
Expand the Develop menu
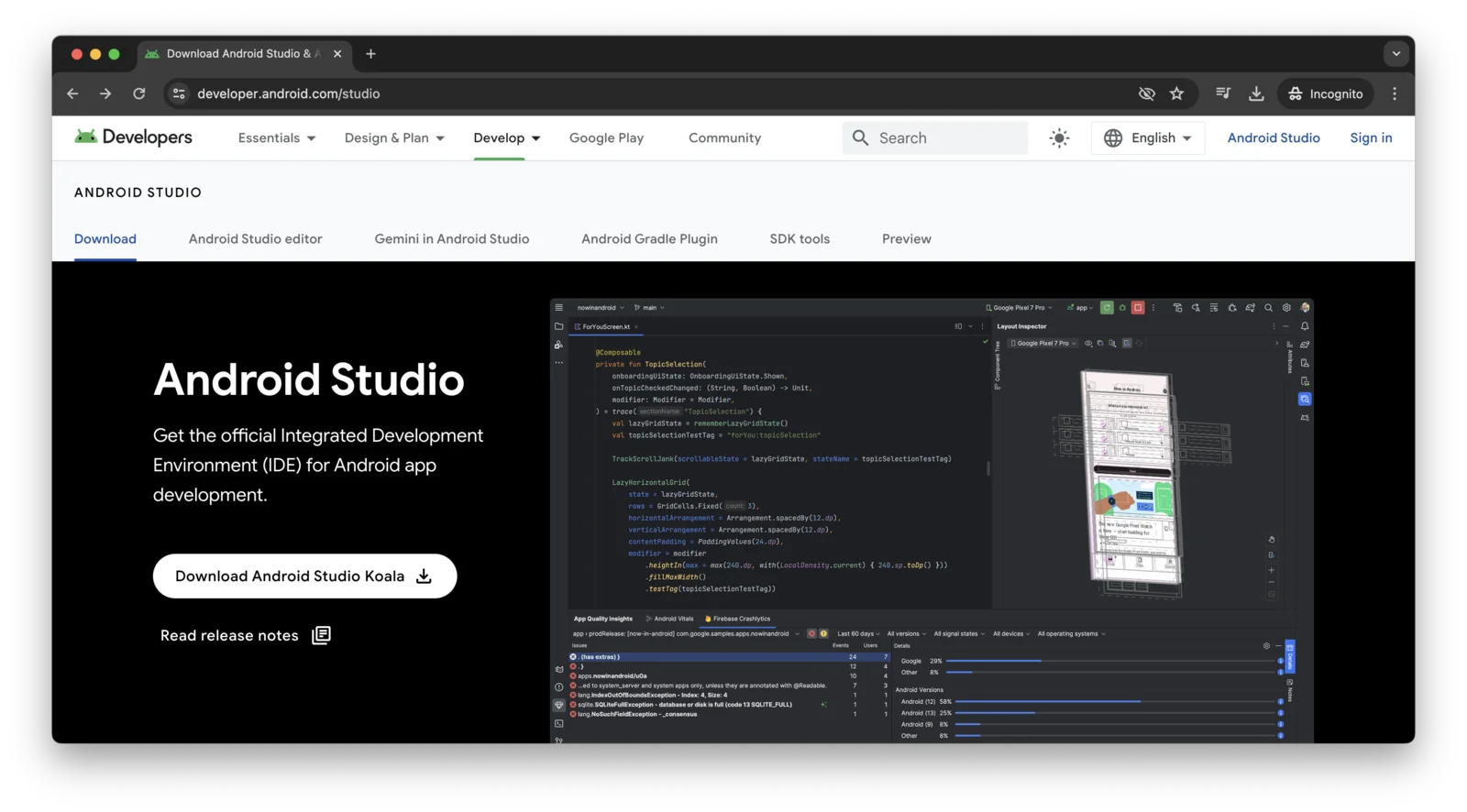coord(507,137)
